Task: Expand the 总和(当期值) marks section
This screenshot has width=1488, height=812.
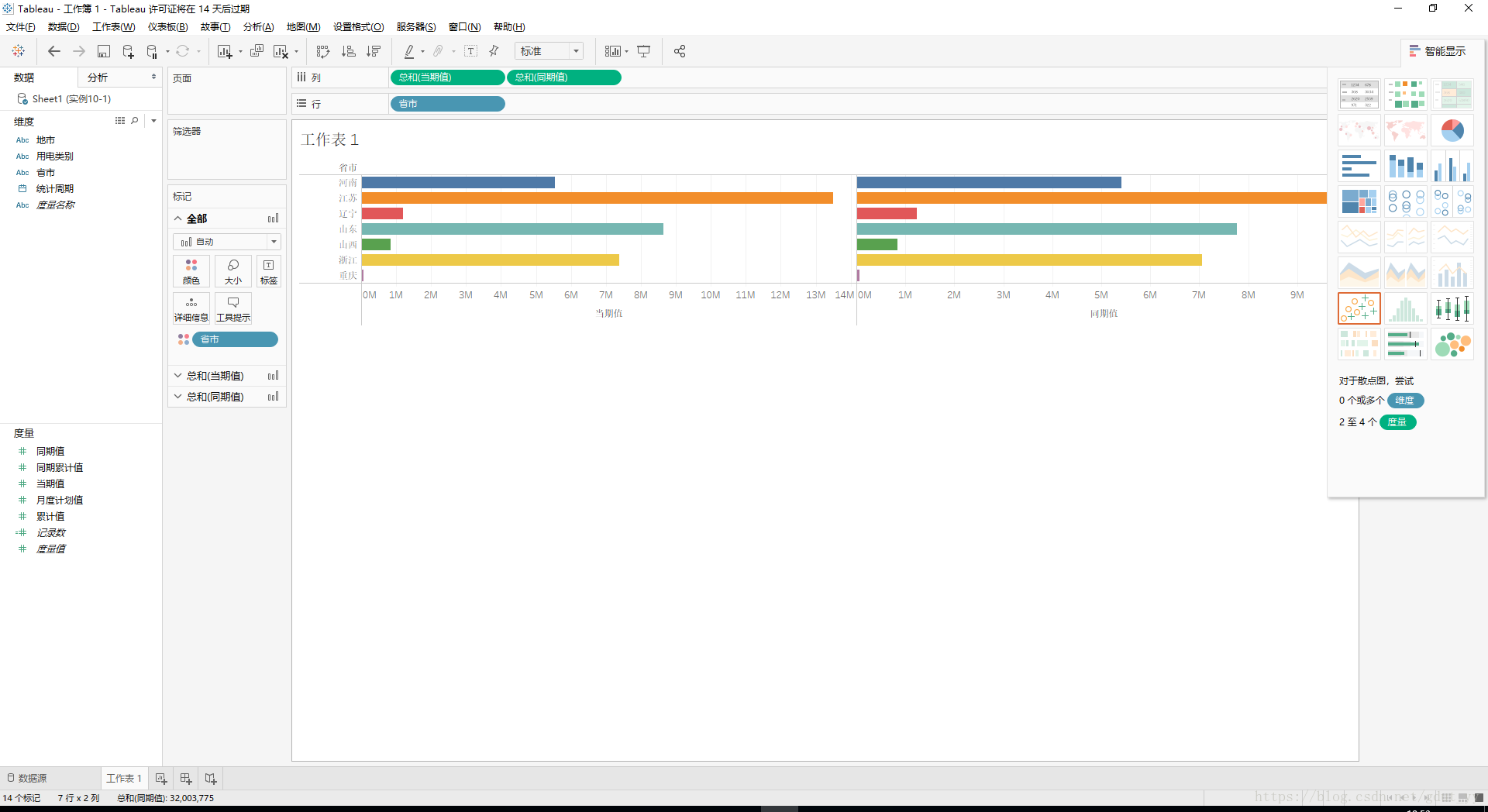Action: tap(178, 376)
